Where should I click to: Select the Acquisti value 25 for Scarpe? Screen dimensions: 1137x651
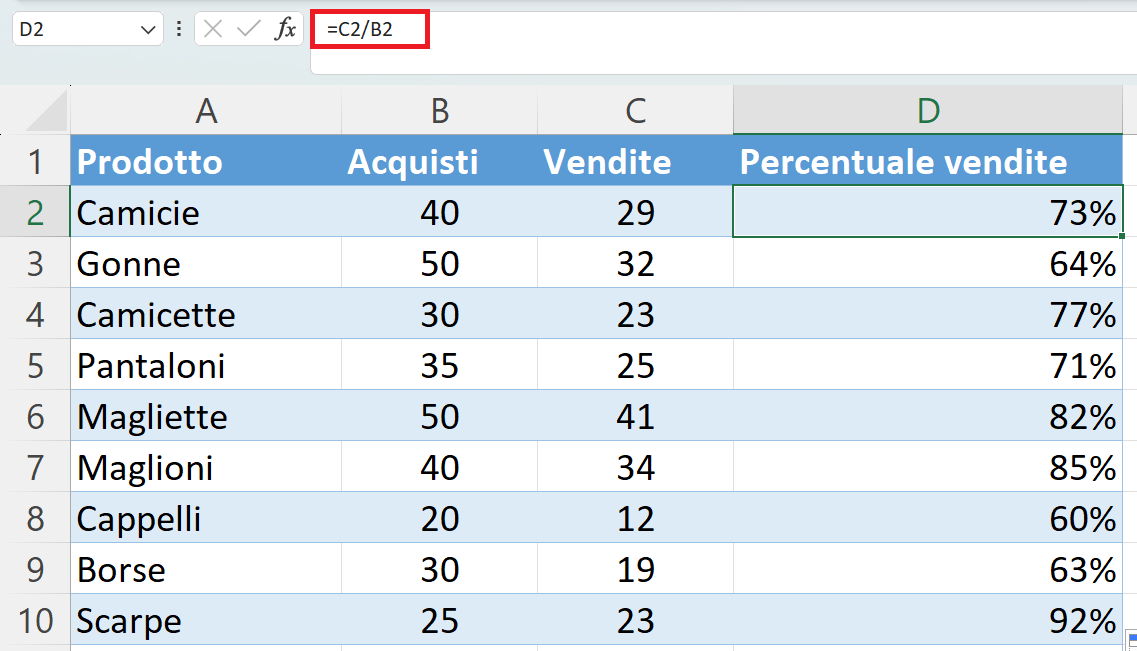439,620
